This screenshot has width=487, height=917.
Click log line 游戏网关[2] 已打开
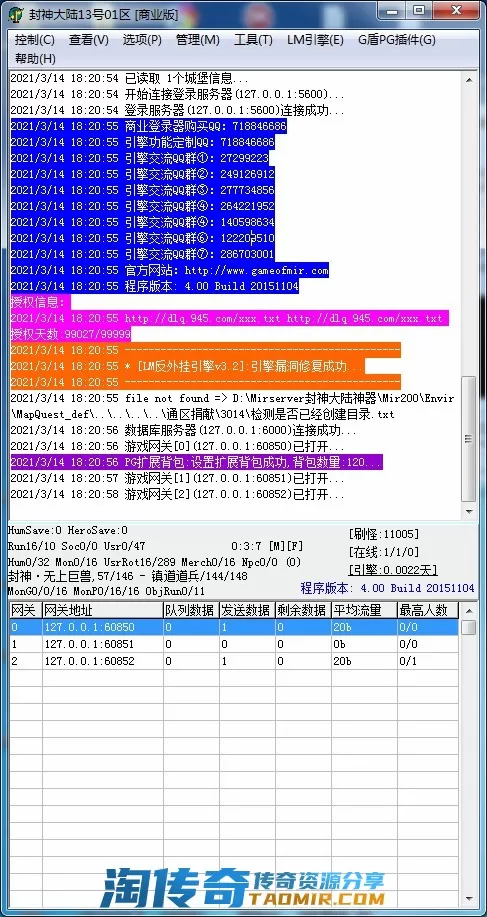tap(177, 495)
